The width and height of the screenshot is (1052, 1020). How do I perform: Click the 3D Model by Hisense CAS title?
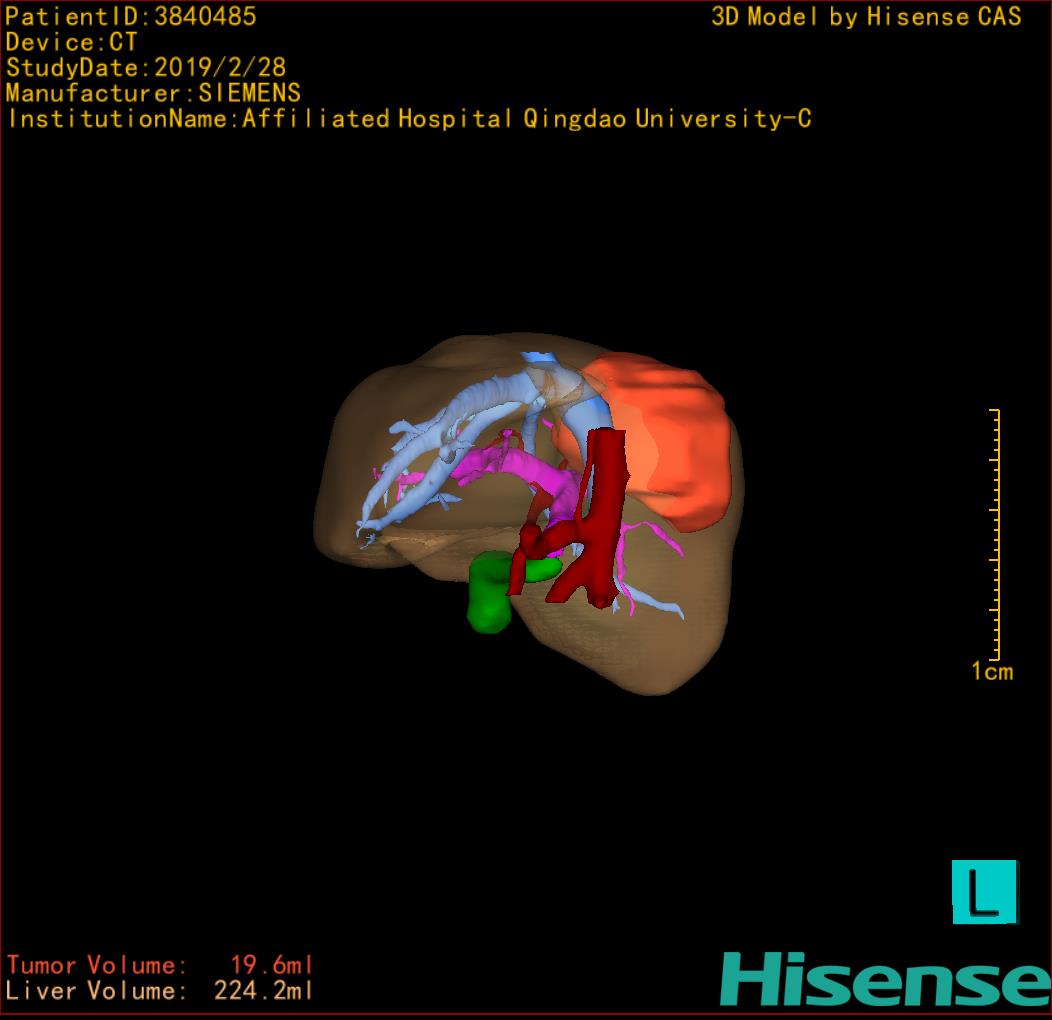[x=866, y=16]
